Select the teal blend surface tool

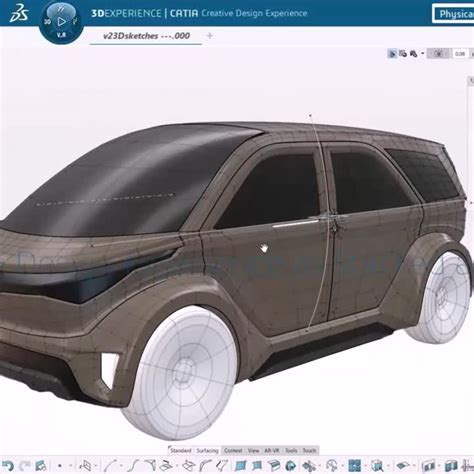(x=291, y=465)
